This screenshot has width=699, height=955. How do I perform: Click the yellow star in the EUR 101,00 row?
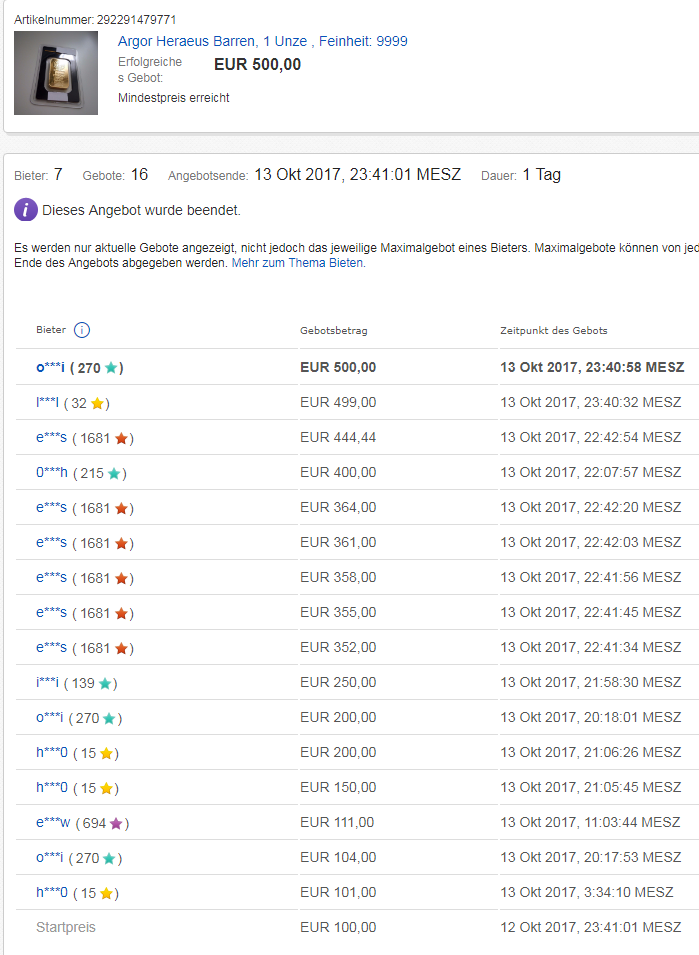pos(106,893)
